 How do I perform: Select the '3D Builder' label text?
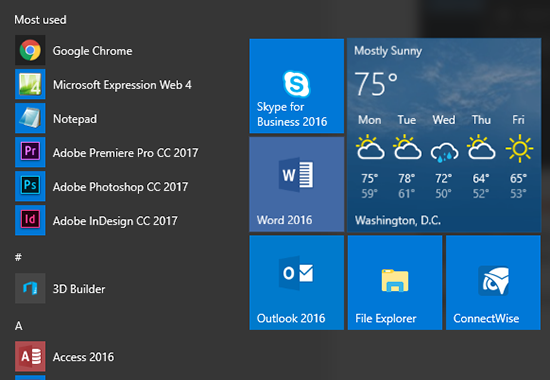click(79, 289)
